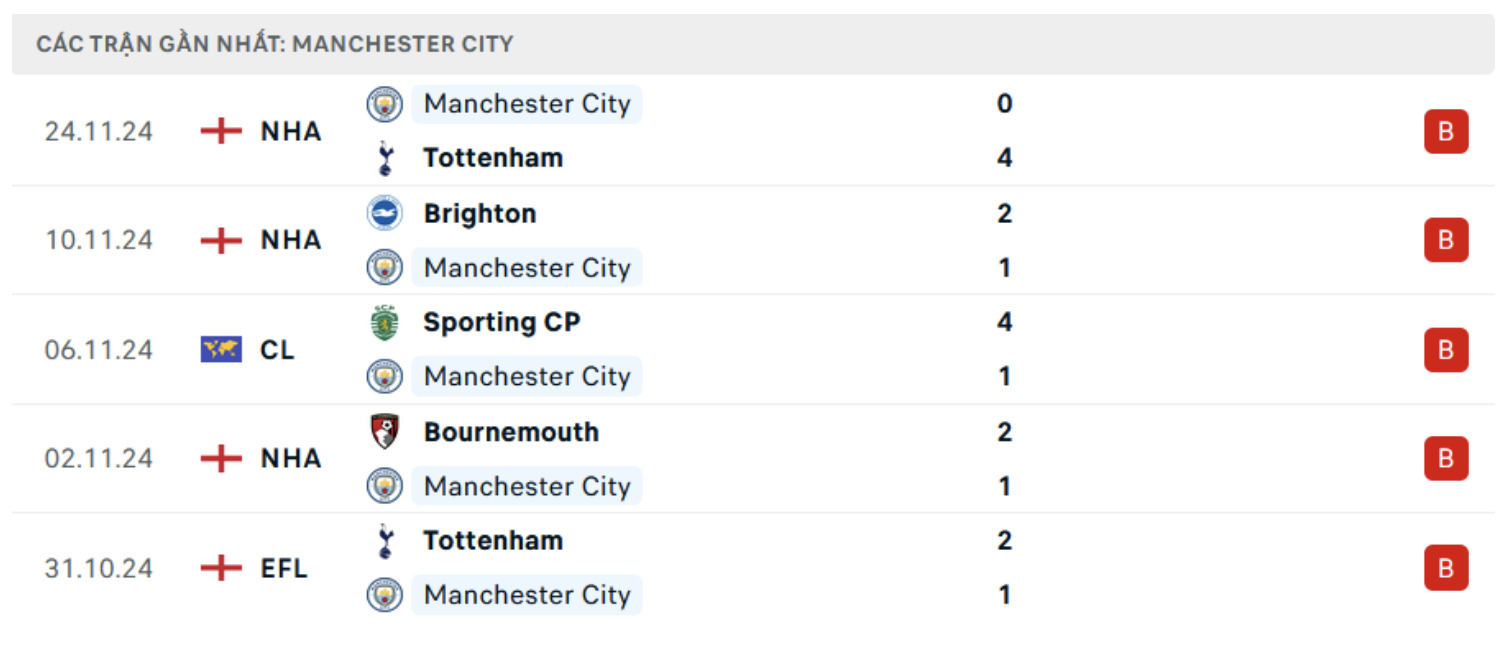
Task: Click the red B badge for the 31.10.24 match
Action: pyautogui.click(x=1446, y=568)
